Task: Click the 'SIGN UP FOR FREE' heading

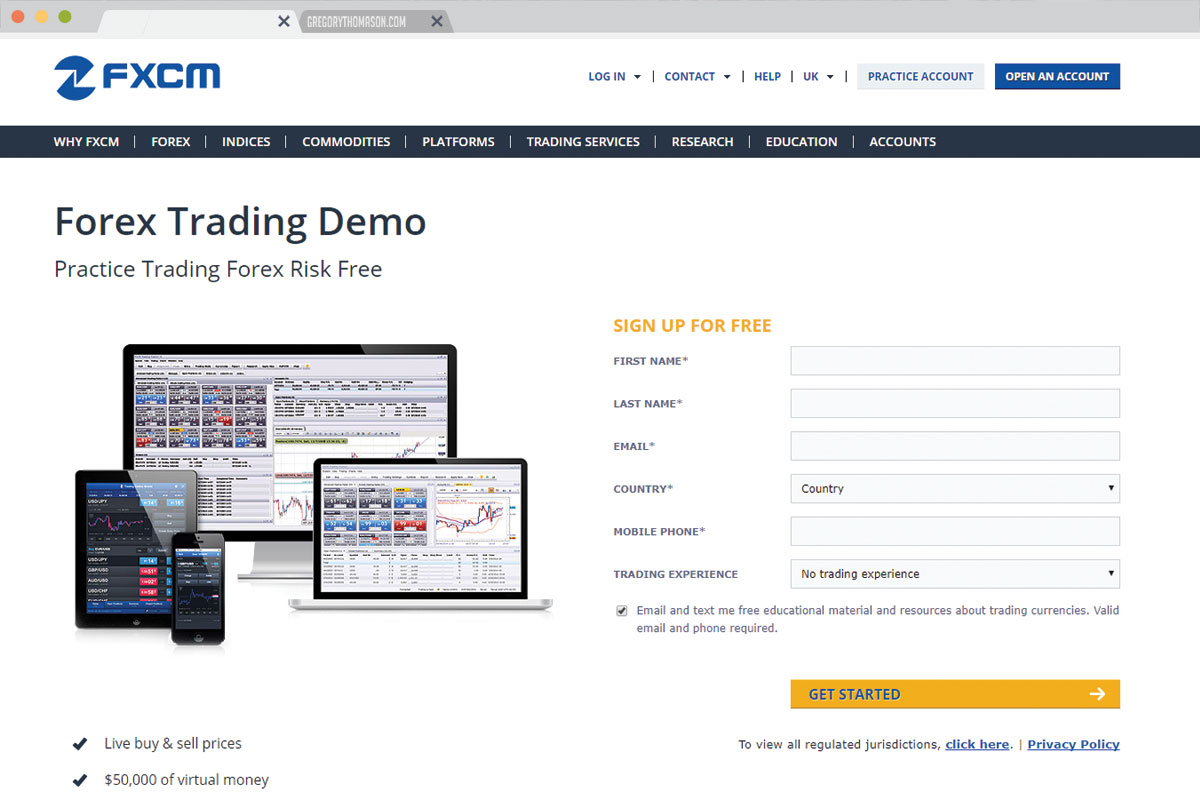Action: click(692, 326)
